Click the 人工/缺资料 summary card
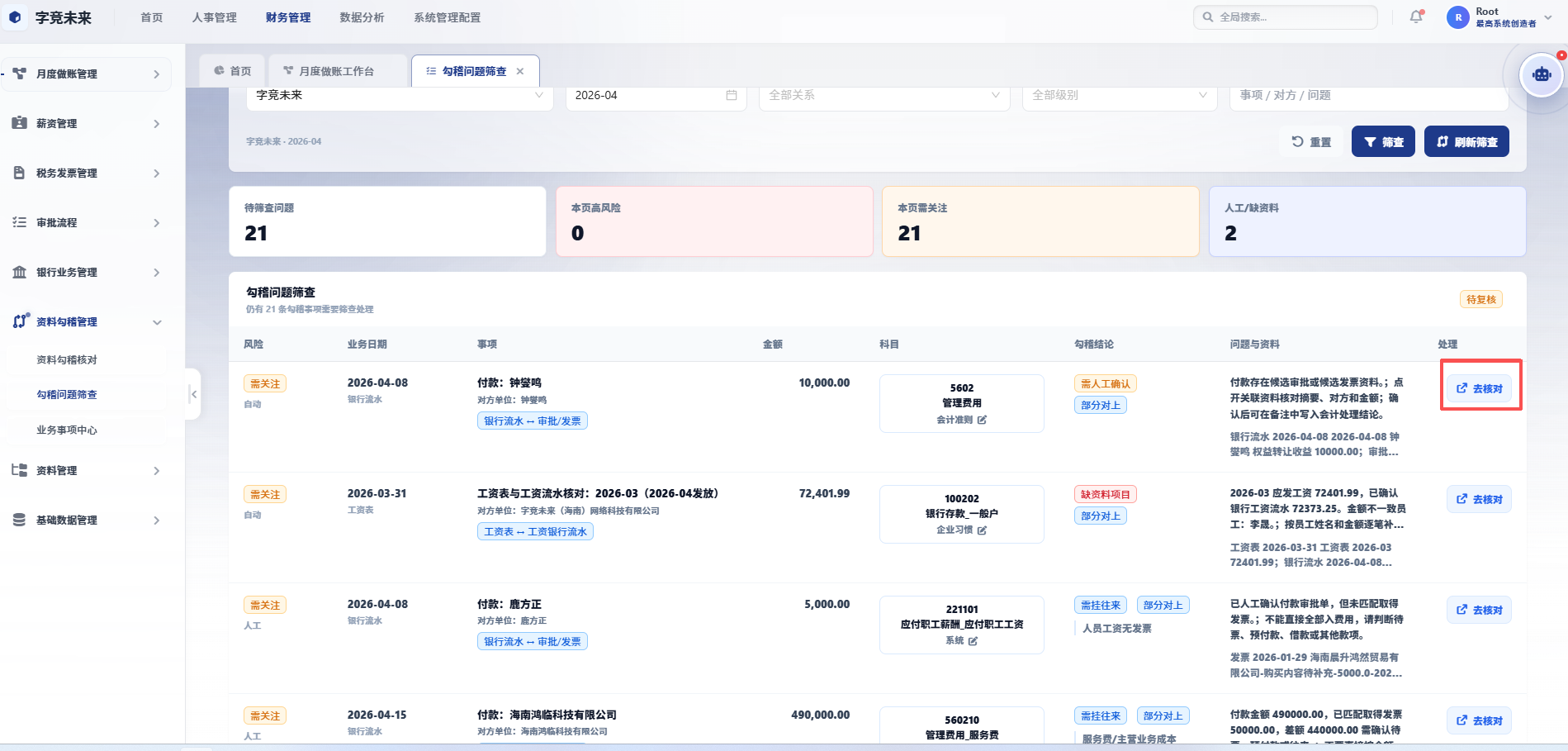Screen dimensions: 1568x751 [1367, 221]
